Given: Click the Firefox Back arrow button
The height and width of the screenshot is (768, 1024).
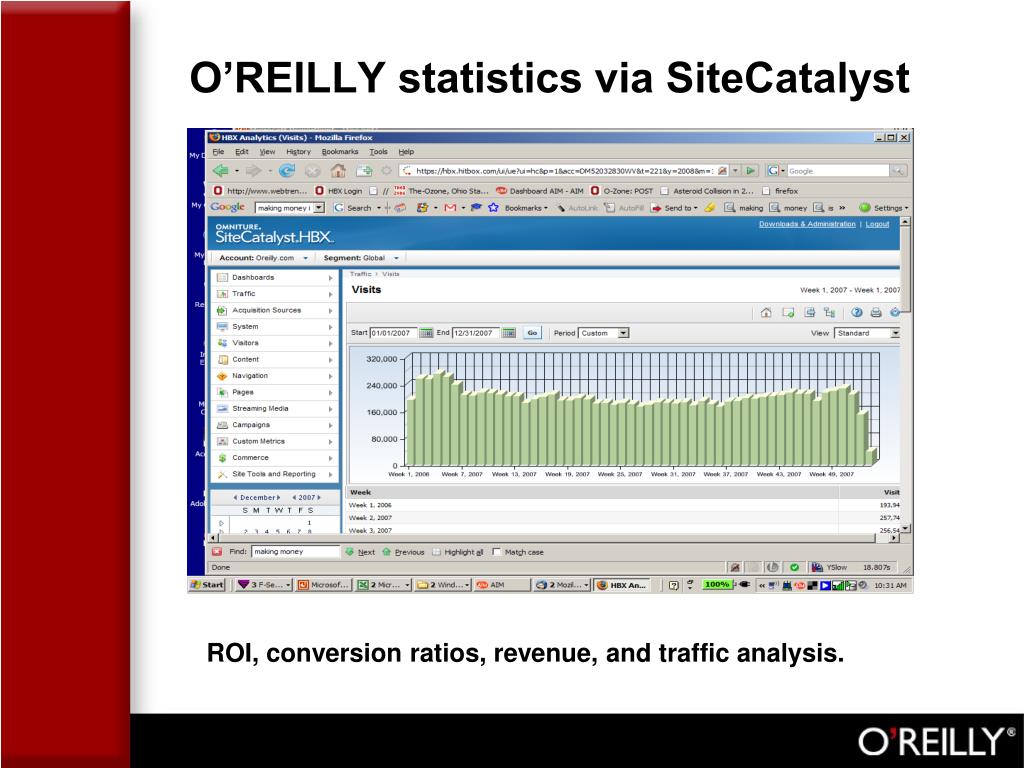Looking at the screenshot, I should pos(221,171).
